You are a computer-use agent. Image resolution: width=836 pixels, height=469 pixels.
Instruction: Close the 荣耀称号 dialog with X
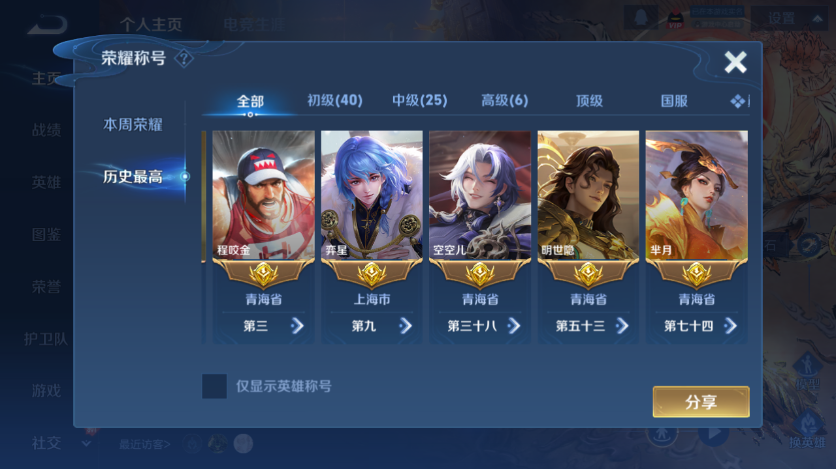click(735, 62)
